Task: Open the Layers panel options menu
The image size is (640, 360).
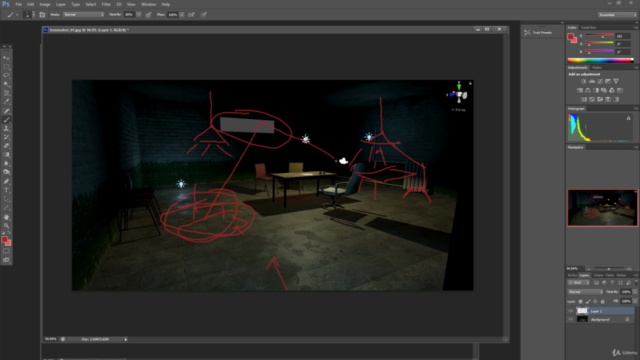Action: tap(636, 276)
